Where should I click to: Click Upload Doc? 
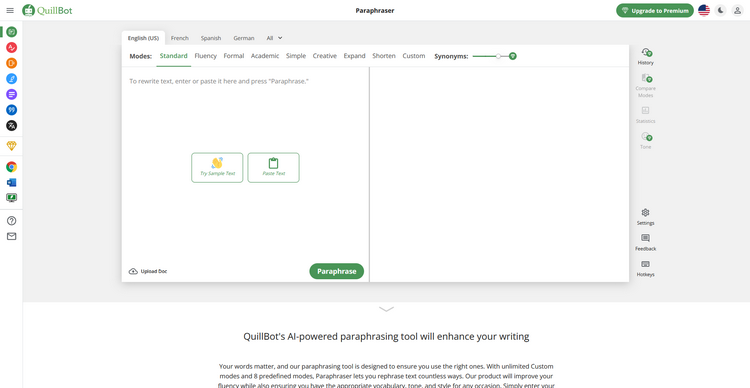click(x=148, y=271)
